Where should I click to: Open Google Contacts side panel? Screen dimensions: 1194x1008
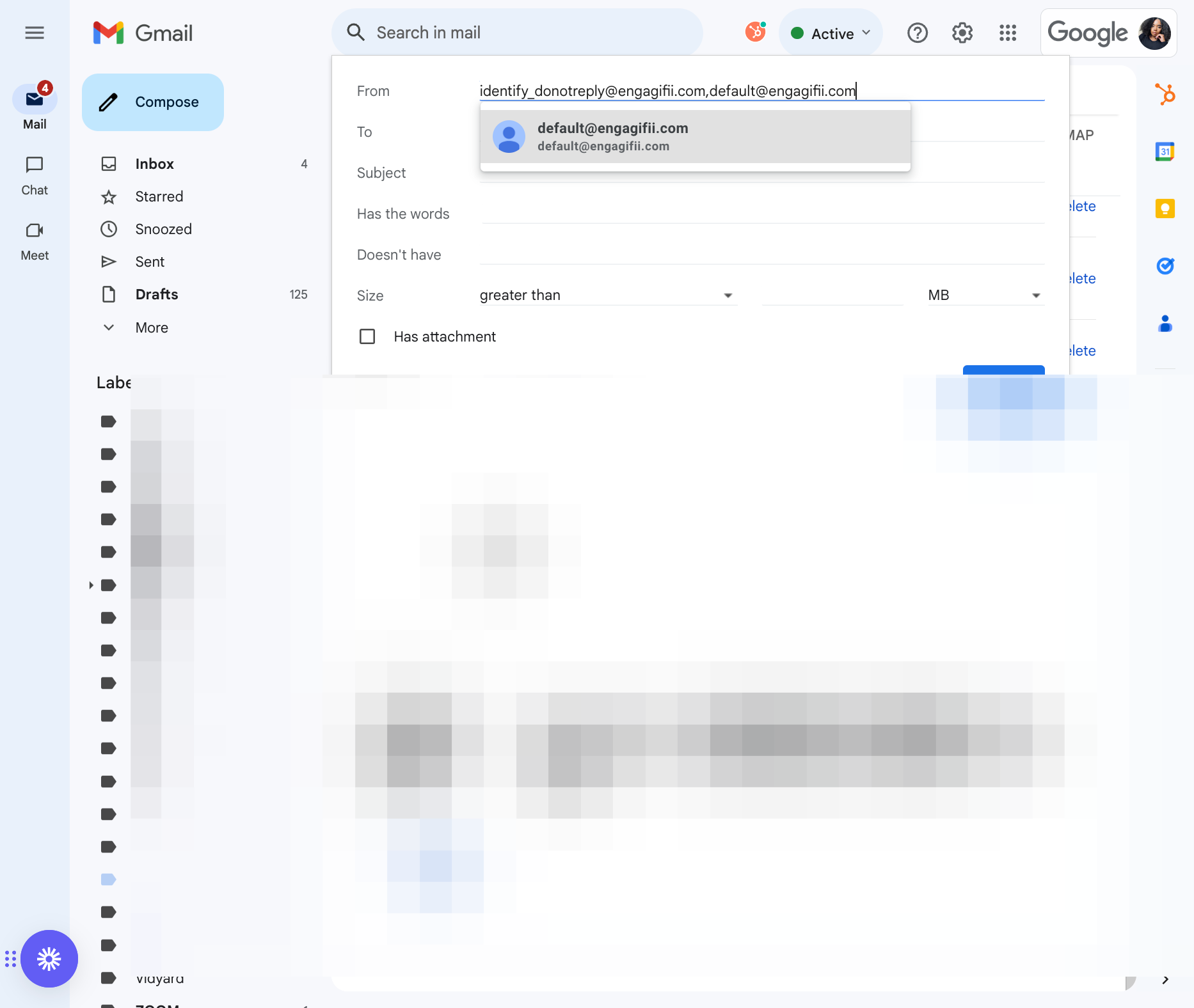pyautogui.click(x=1165, y=324)
